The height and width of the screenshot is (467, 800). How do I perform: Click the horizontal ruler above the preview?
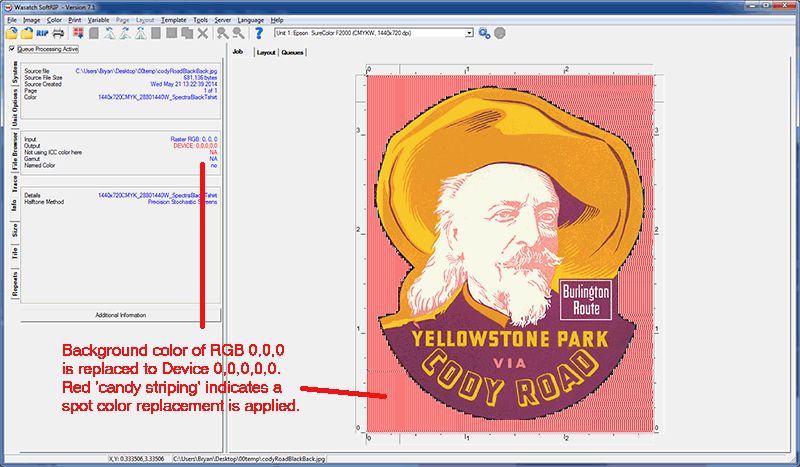[510, 69]
